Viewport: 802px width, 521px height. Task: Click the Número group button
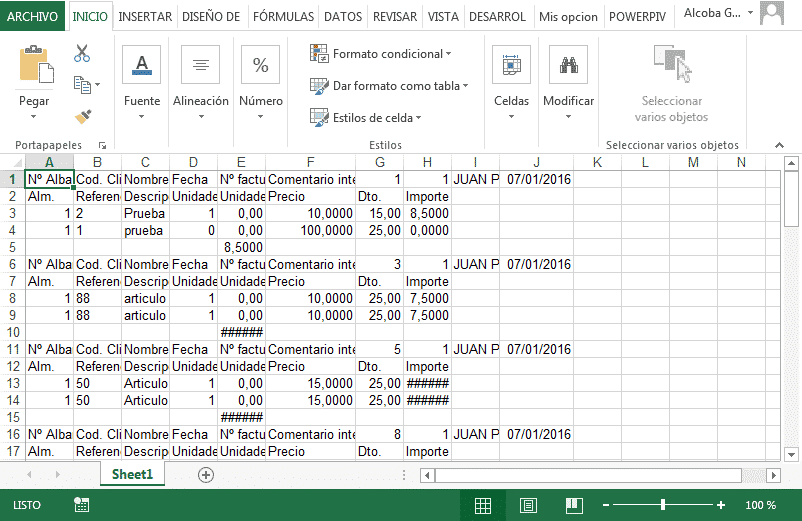(x=260, y=83)
